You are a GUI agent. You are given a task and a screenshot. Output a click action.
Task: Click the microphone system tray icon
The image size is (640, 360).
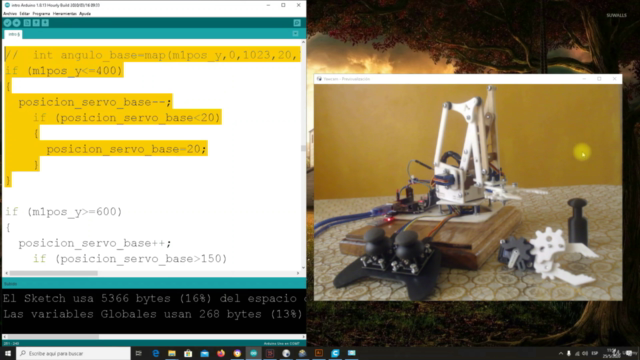pyautogui.click(x=569, y=353)
